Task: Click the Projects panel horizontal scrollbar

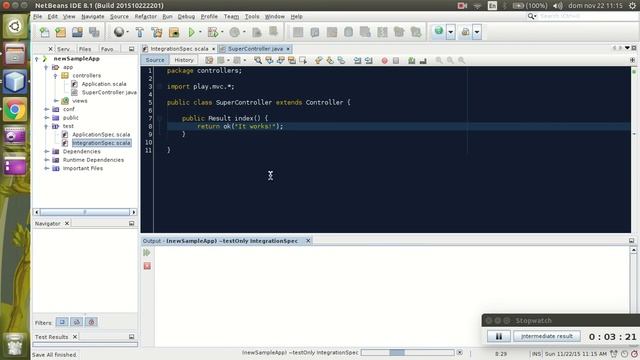Action: coord(85,212)
